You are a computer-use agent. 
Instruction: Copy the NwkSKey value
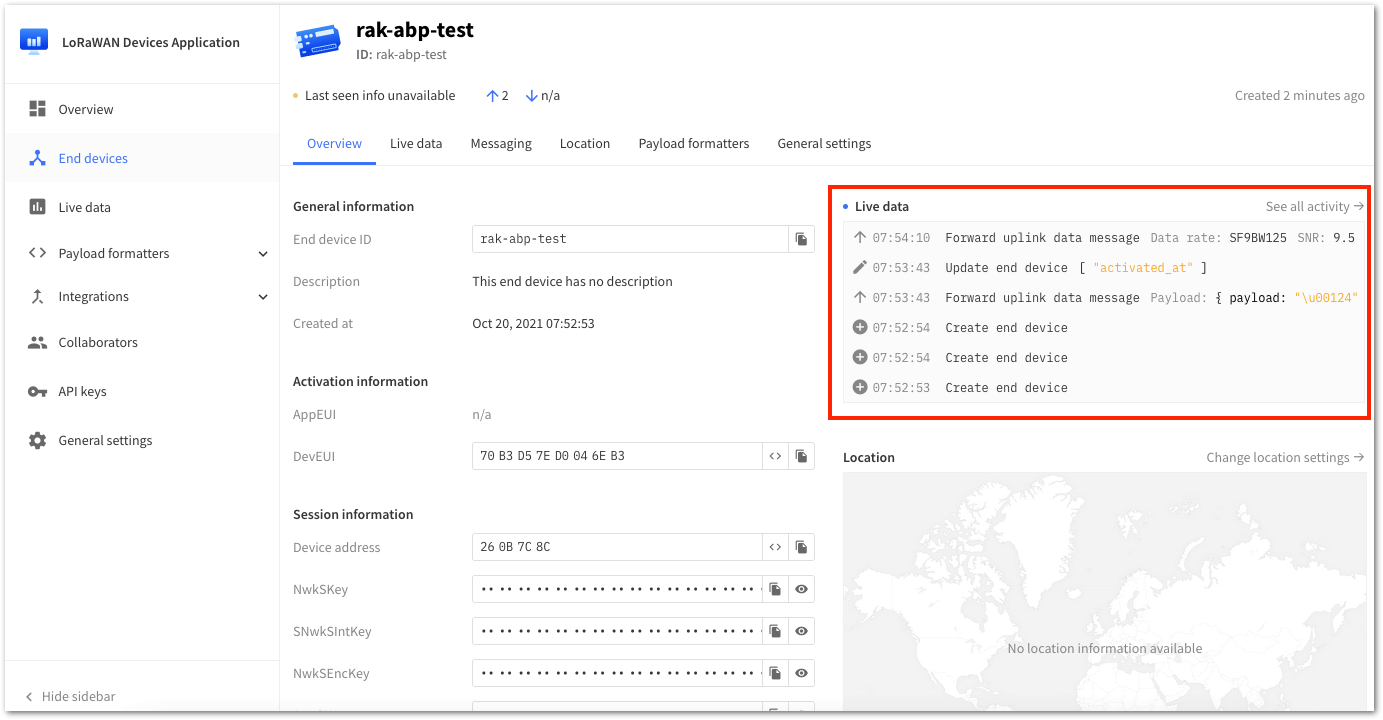pyautogui.click(x=775, y=590)
